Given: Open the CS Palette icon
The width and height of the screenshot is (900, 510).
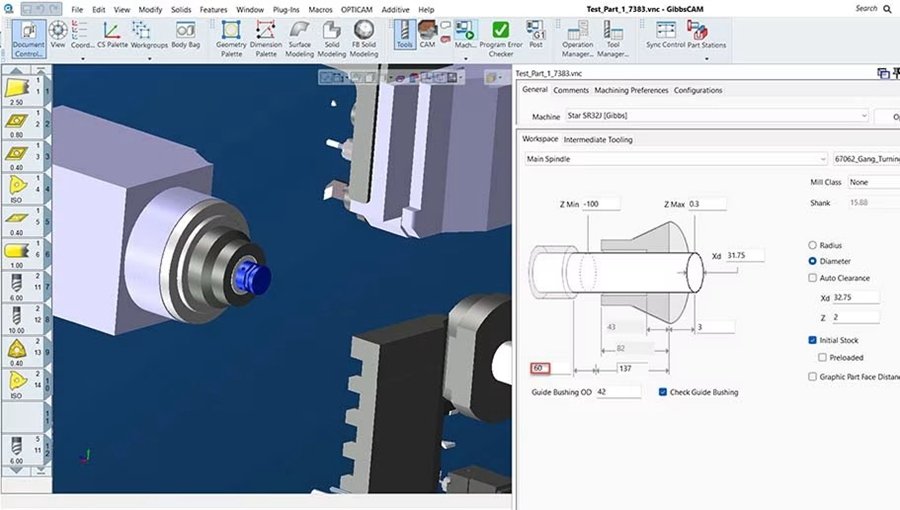Looking at the screenshot, I should [x=112, y=35].
